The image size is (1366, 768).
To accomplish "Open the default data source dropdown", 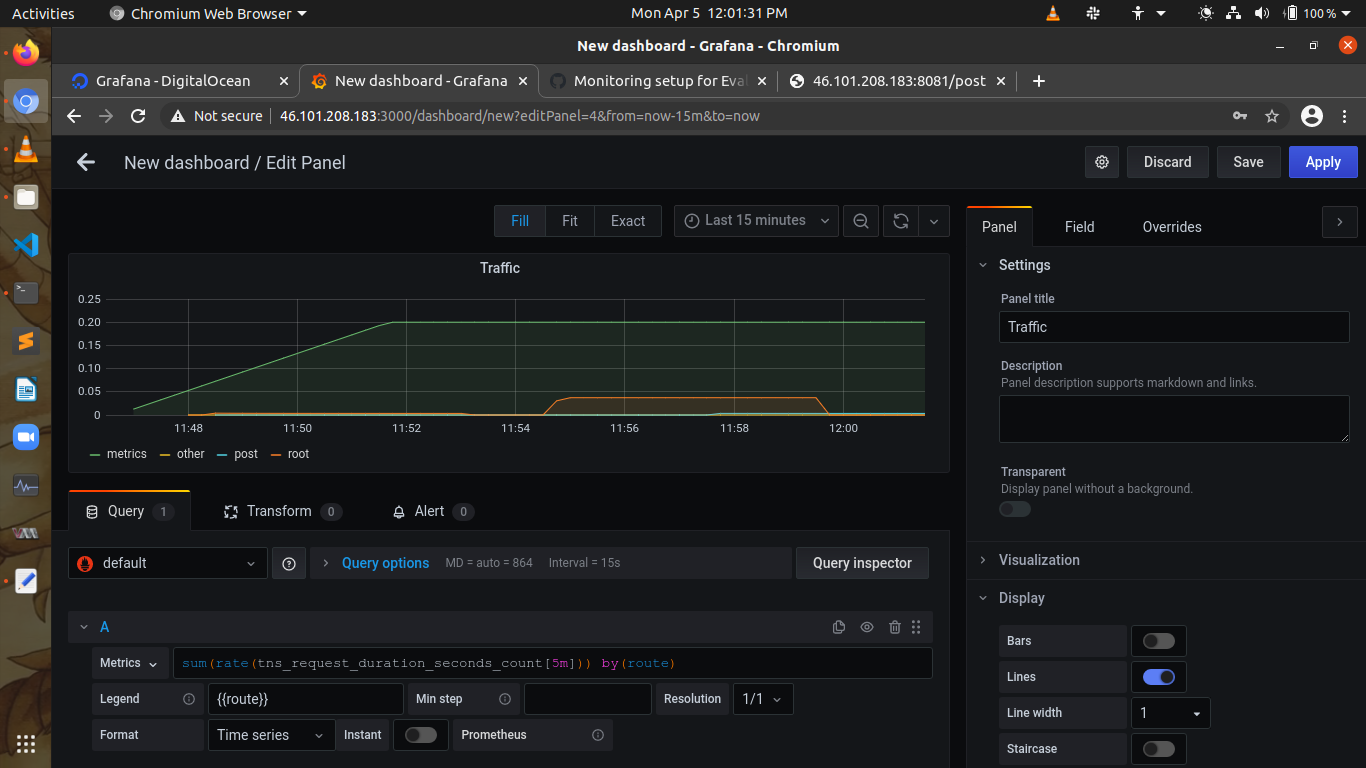I will 166,563.
